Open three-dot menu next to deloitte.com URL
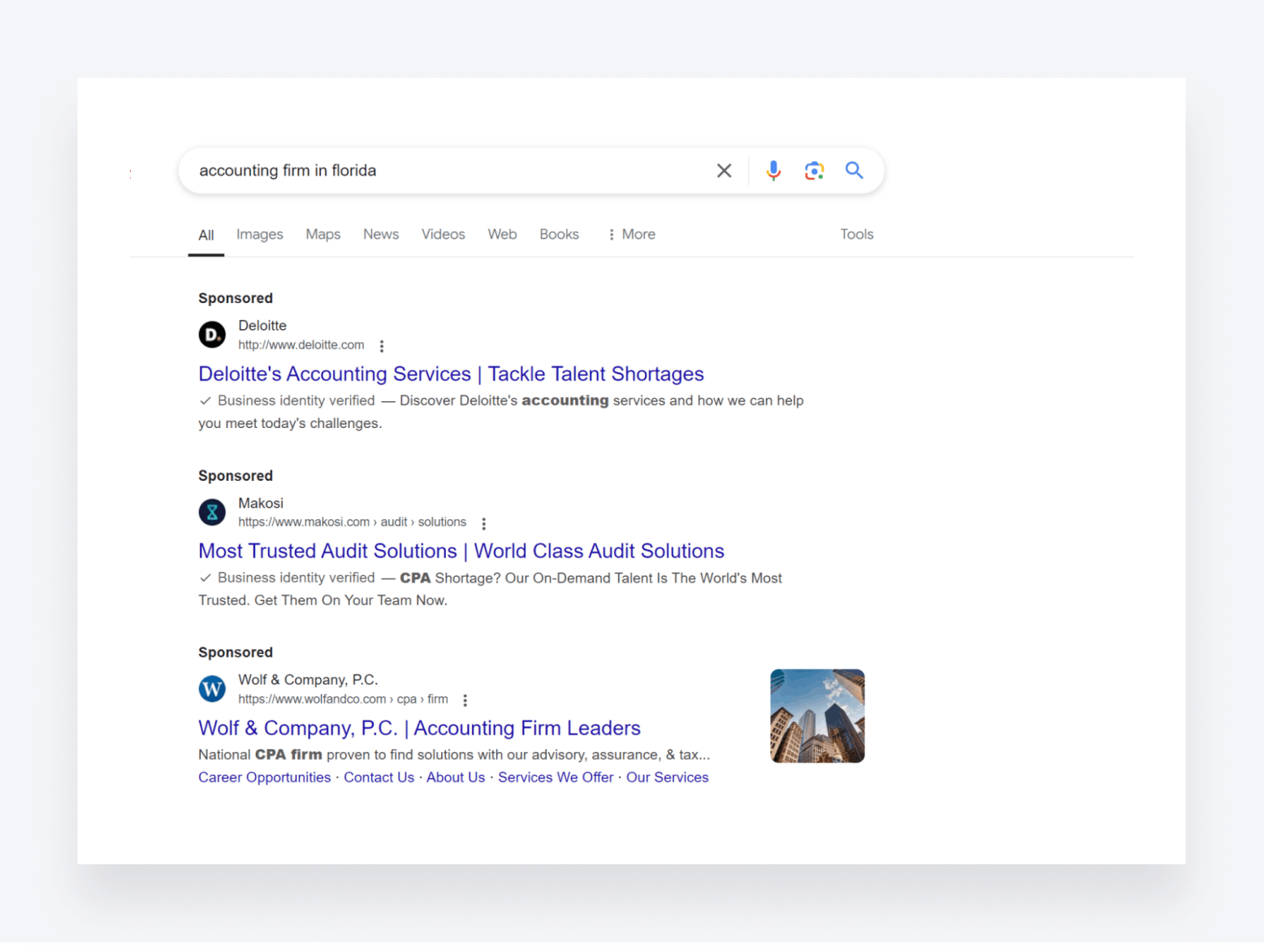 point(382,346)
